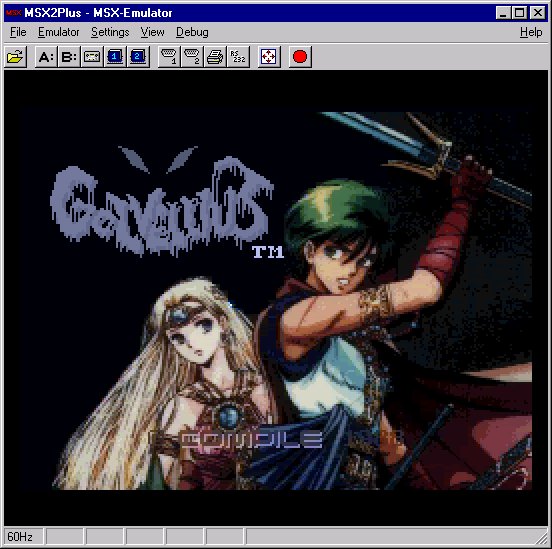Open the Emulator menu
Viewport: 552px width, 549px height.
pos(58,32)
